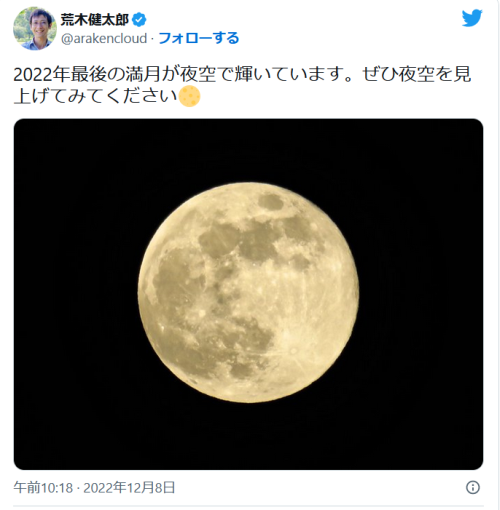Open 荒木健太郎's profile via display name

coord(95,20)
